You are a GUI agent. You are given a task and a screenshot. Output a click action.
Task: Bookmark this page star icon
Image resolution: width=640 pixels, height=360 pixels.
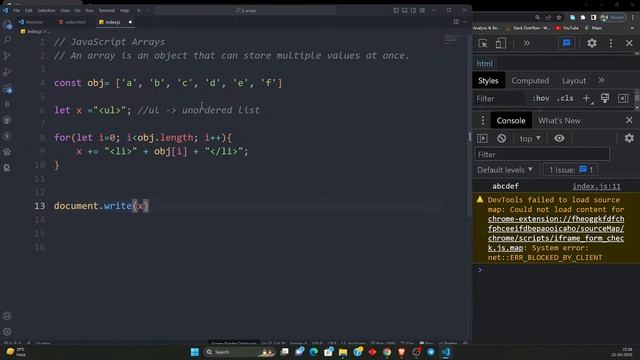coord(559,18)
